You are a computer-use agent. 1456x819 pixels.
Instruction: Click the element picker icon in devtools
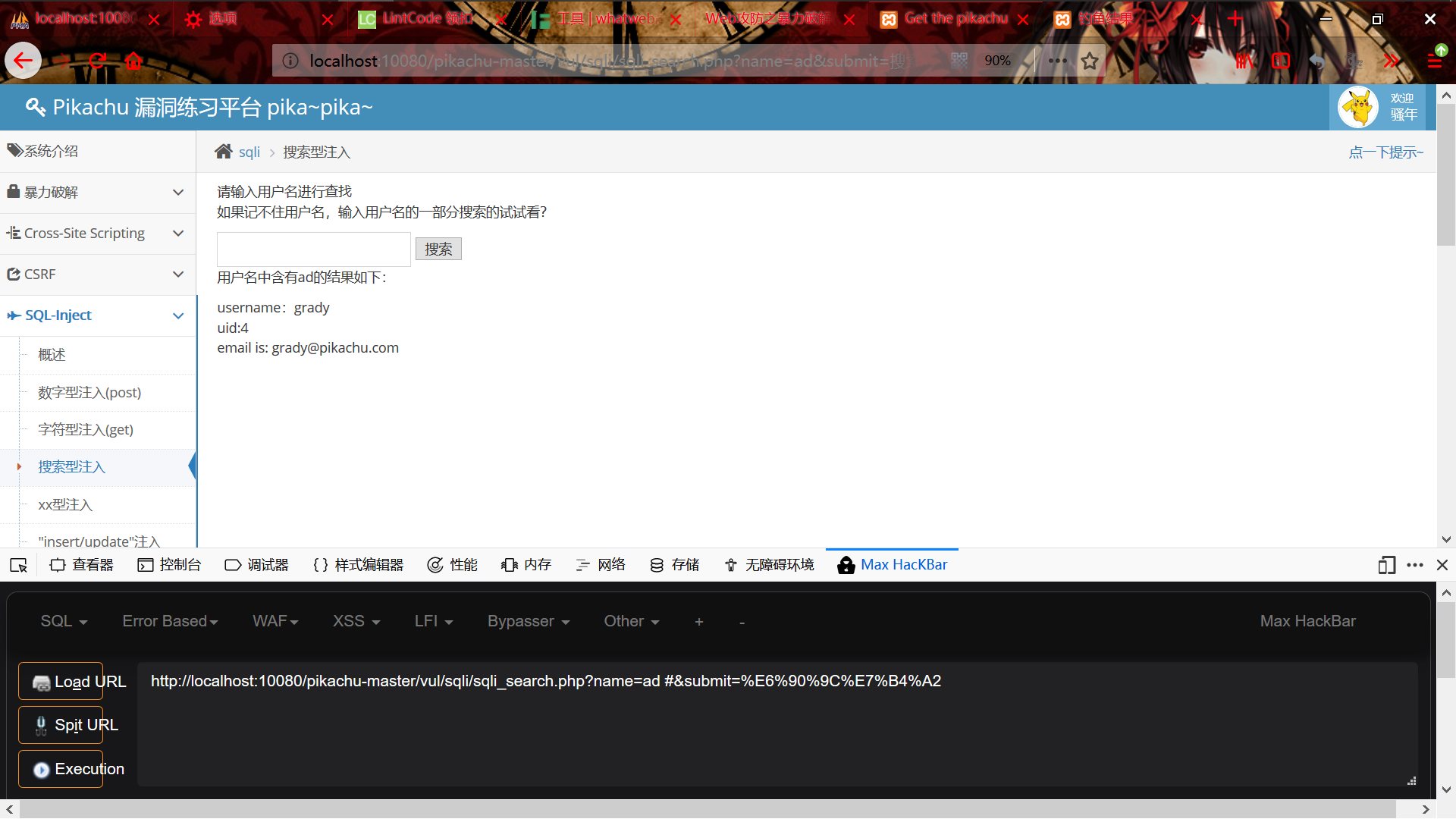[x=18, y=565]
